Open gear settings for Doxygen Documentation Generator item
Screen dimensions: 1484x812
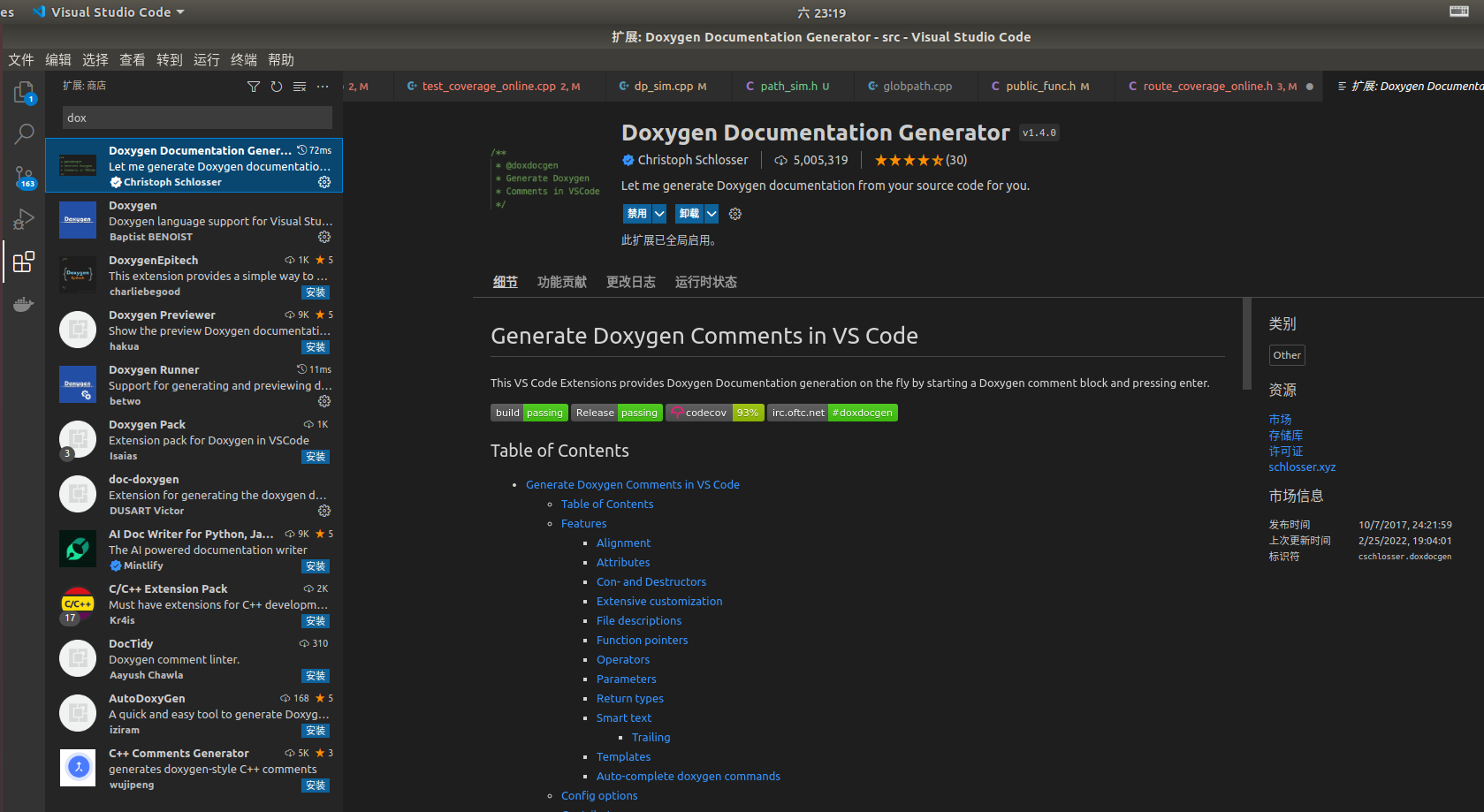324,182
